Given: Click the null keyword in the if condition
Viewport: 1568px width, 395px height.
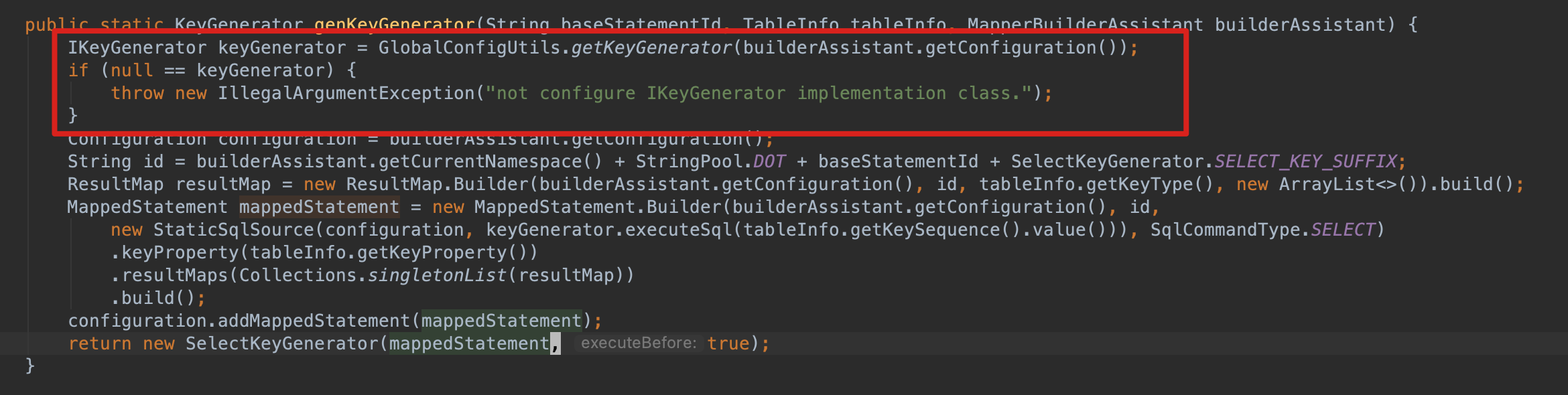Looking at the screenshot, I should coord(131,71).
